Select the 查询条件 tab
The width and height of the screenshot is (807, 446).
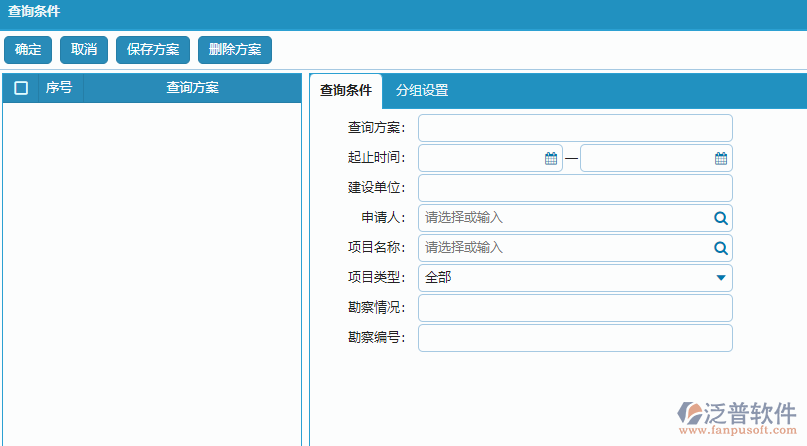tap(346, 90)
